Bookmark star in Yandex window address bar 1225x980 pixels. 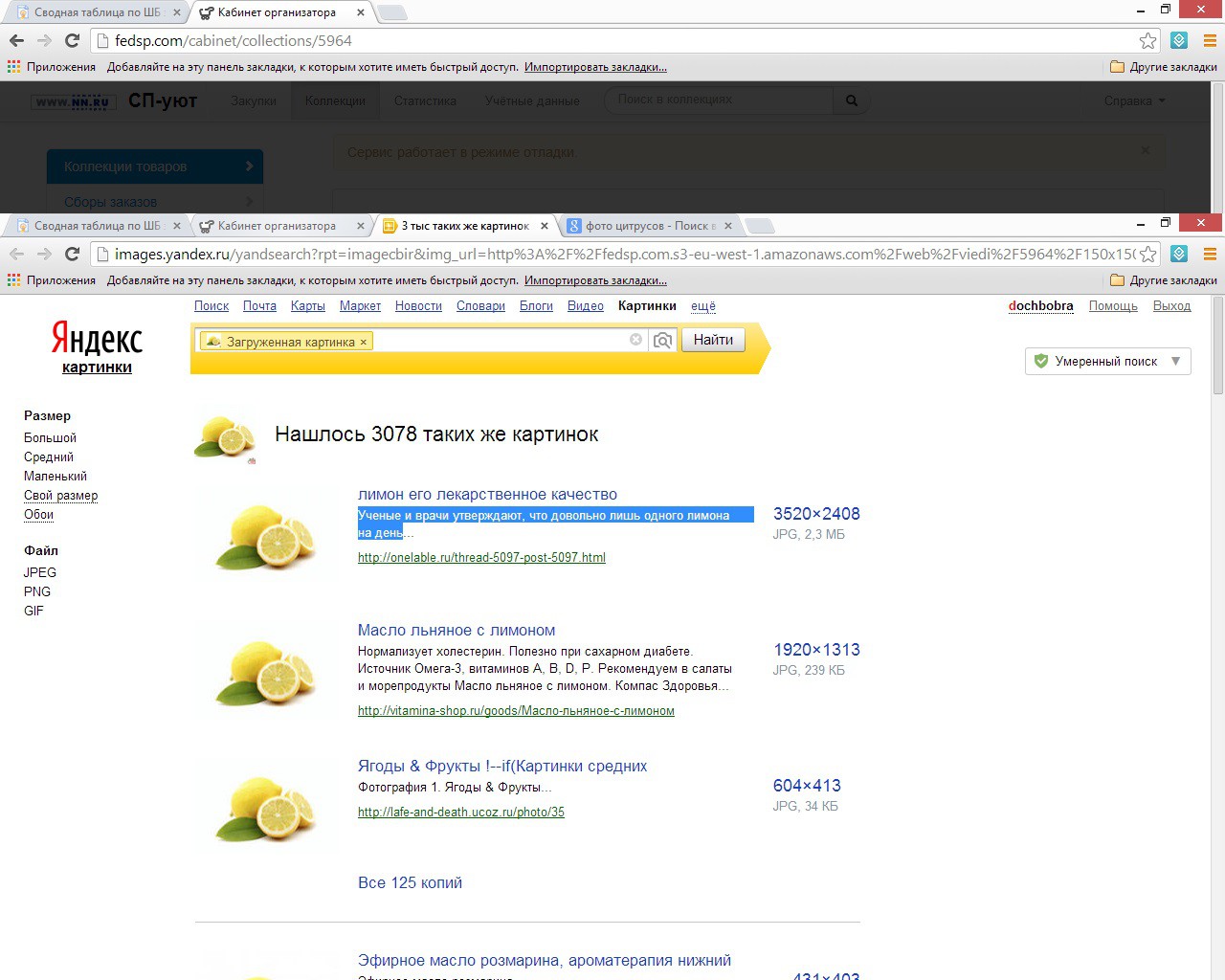click(1147, 254)
